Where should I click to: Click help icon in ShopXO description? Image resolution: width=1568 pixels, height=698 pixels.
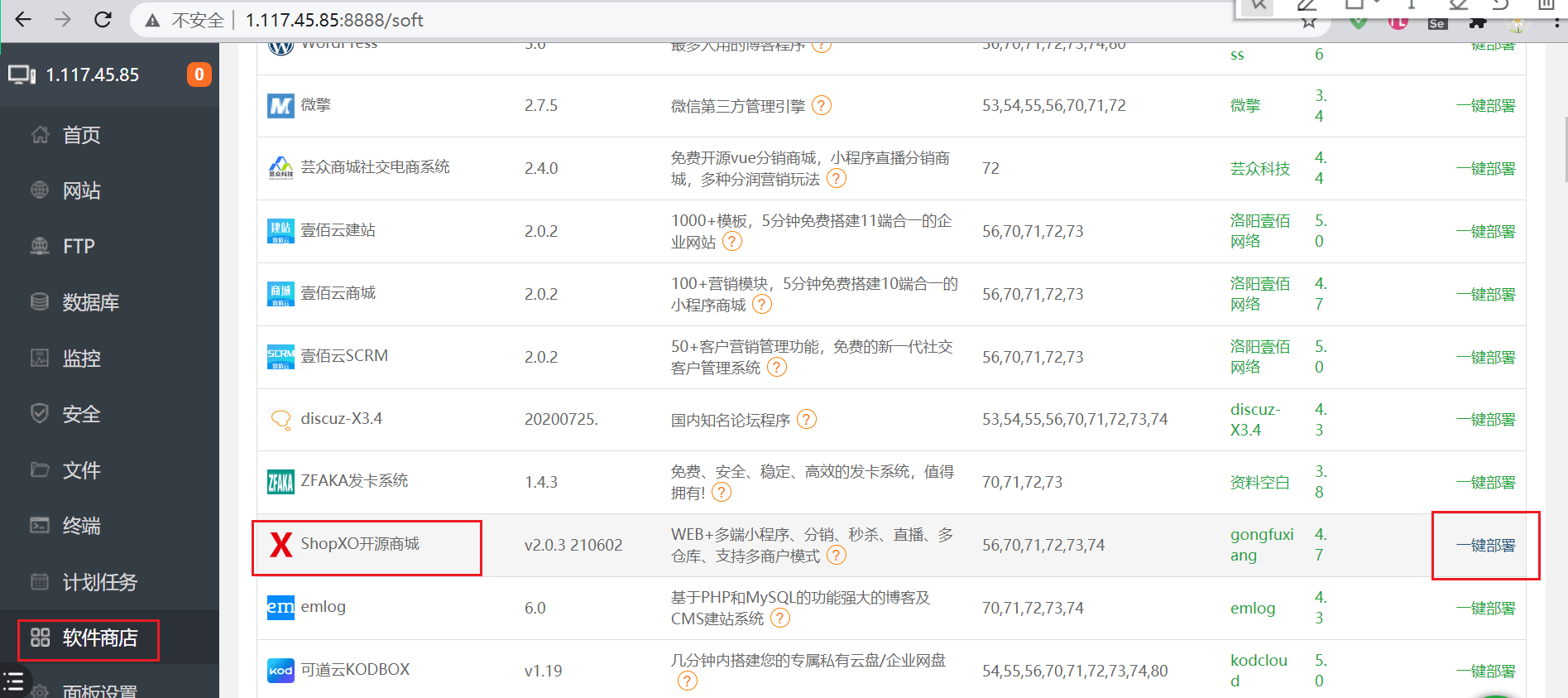[x=837, y=555]
